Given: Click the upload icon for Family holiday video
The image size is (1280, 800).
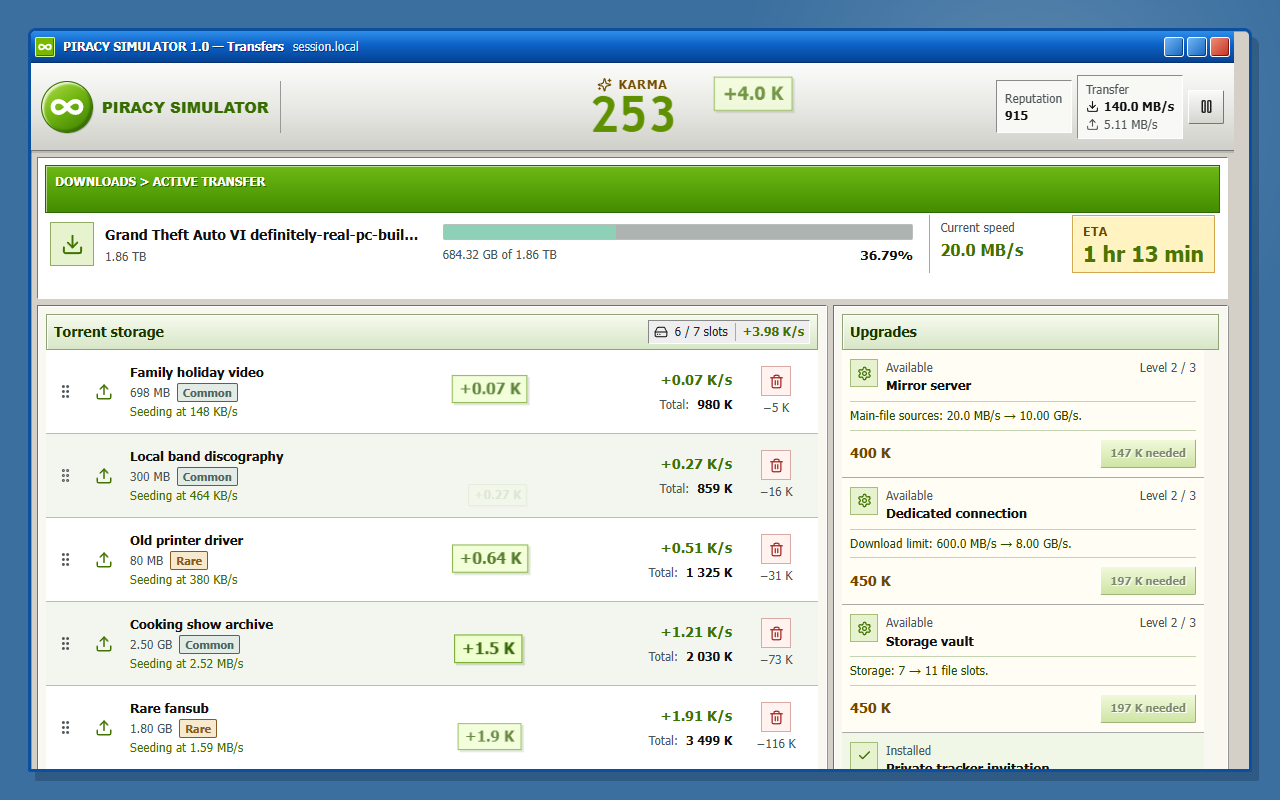Looking at the screenshot, I should 104,392.
